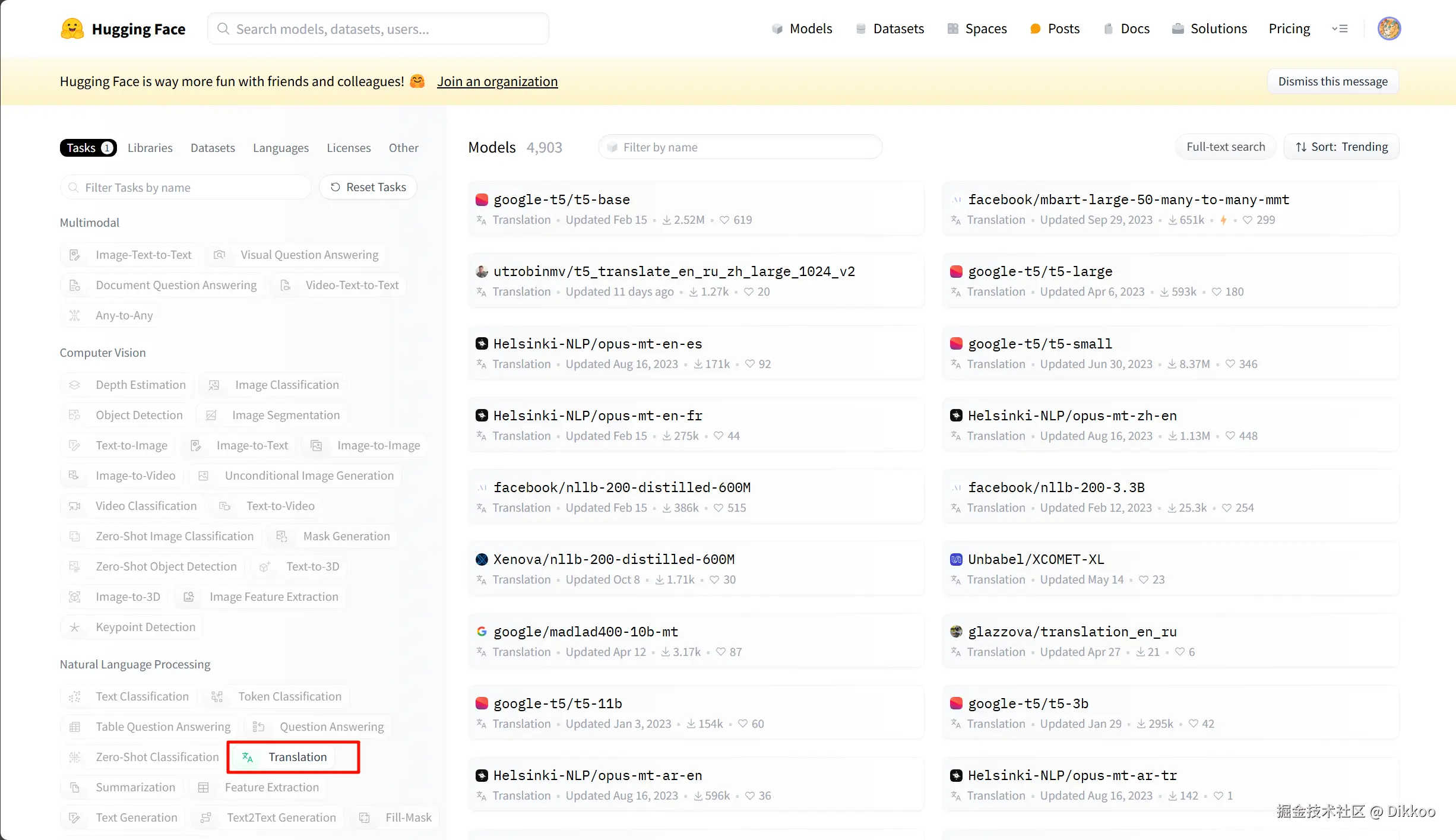Click the Models cube icon in navbar
Viewport: 1456px width, 840px height.
point(777,28)
